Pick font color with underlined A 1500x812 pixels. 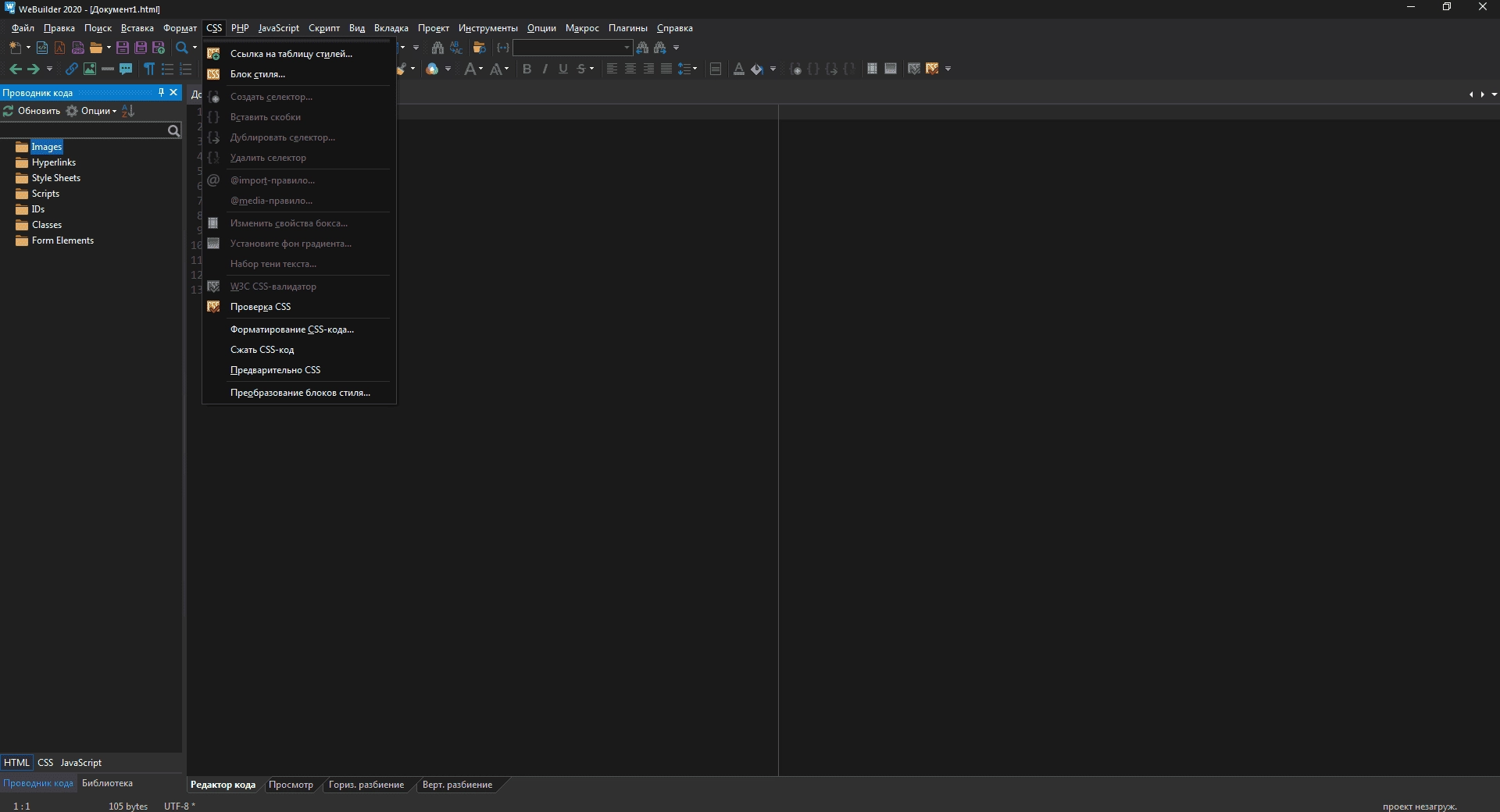[x=739, y=69]
